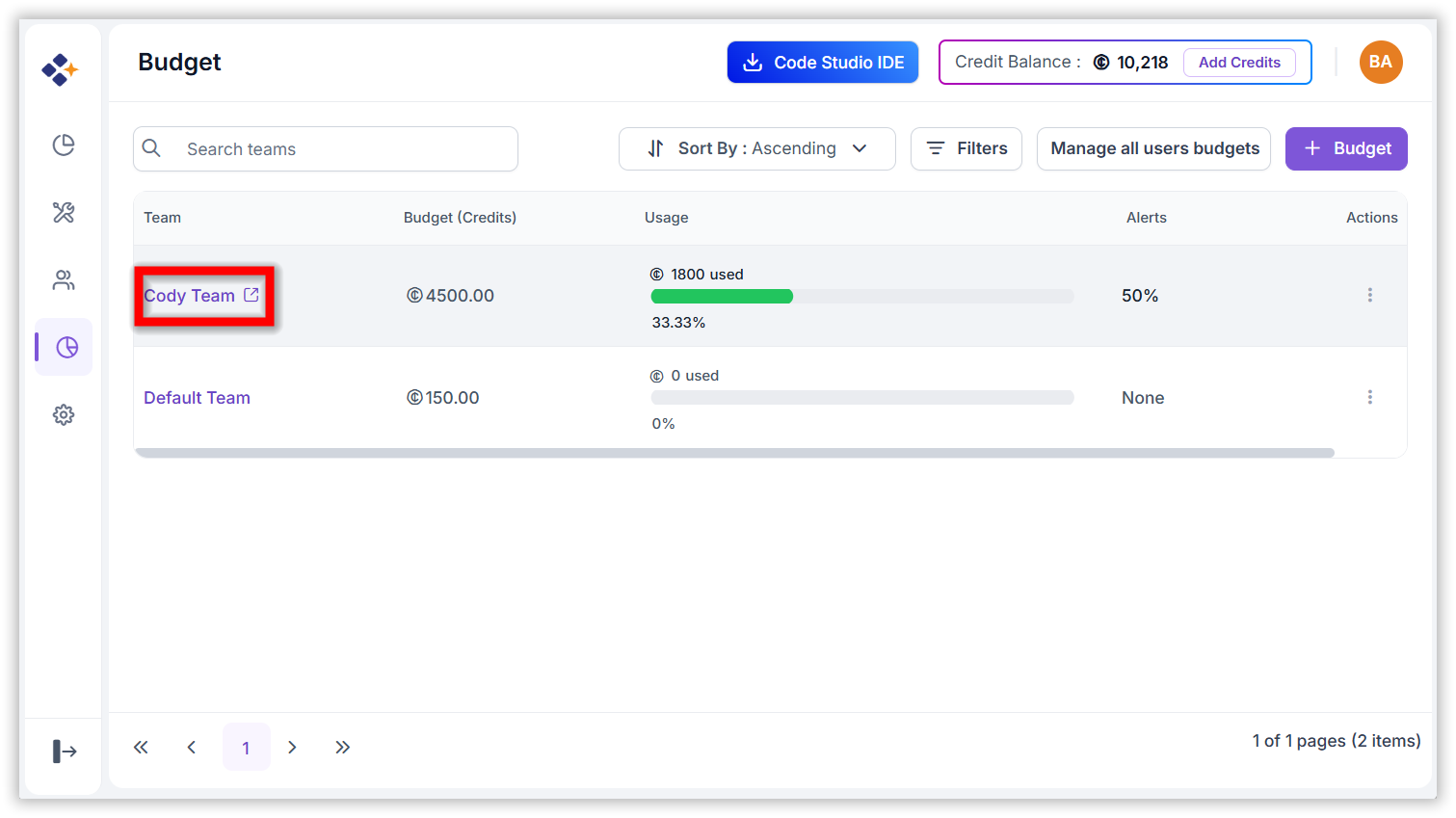Click the app logo in sidebar
The height and width of the screenshot is (818, 1456).
60,69
